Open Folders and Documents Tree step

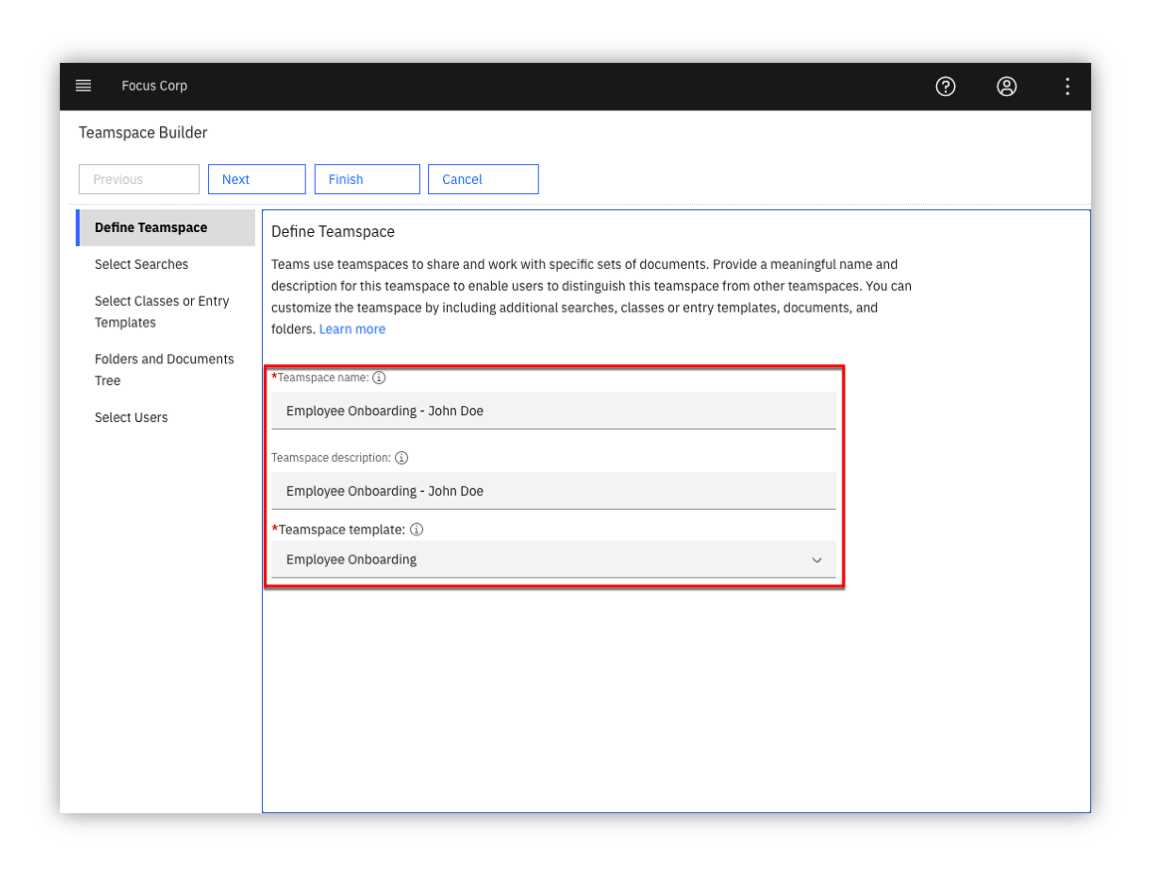164,369
